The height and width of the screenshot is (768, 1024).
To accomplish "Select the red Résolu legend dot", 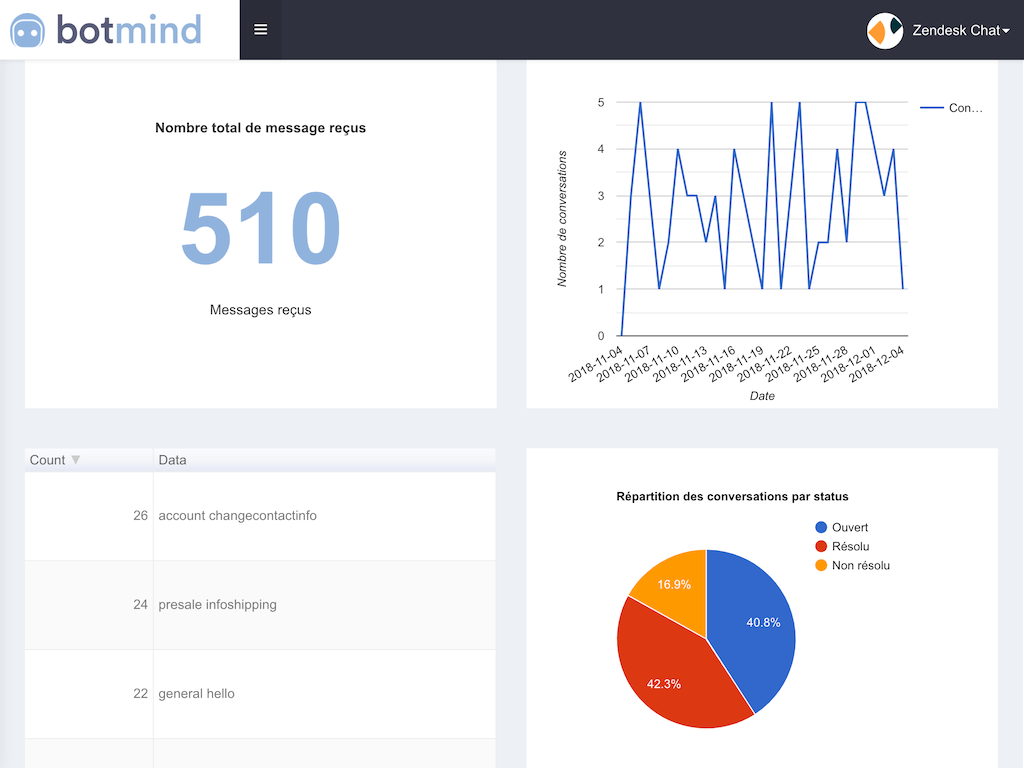I will [822, 546].
